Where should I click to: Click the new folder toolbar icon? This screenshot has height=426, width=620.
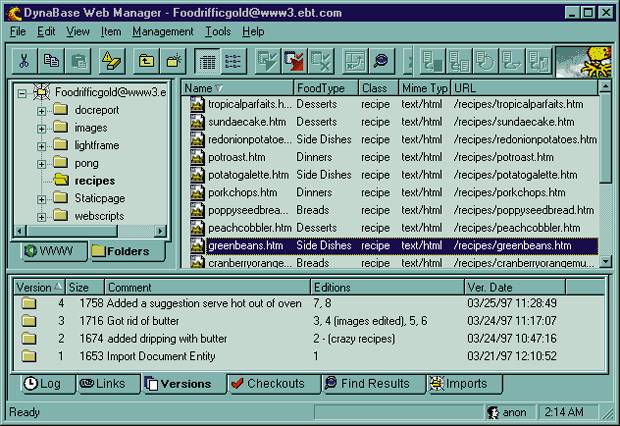pos(173,61)
